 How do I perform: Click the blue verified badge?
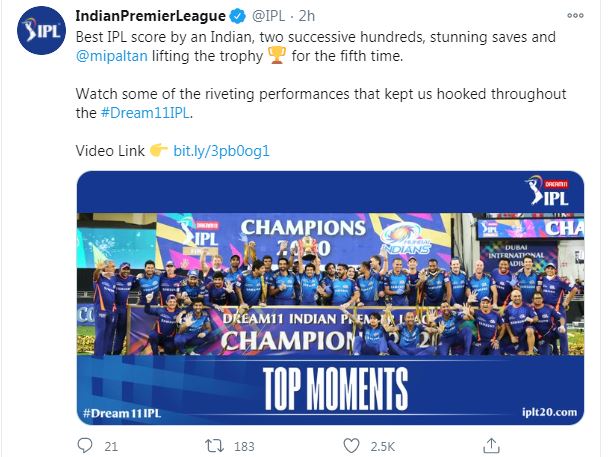tap(237, 16)
